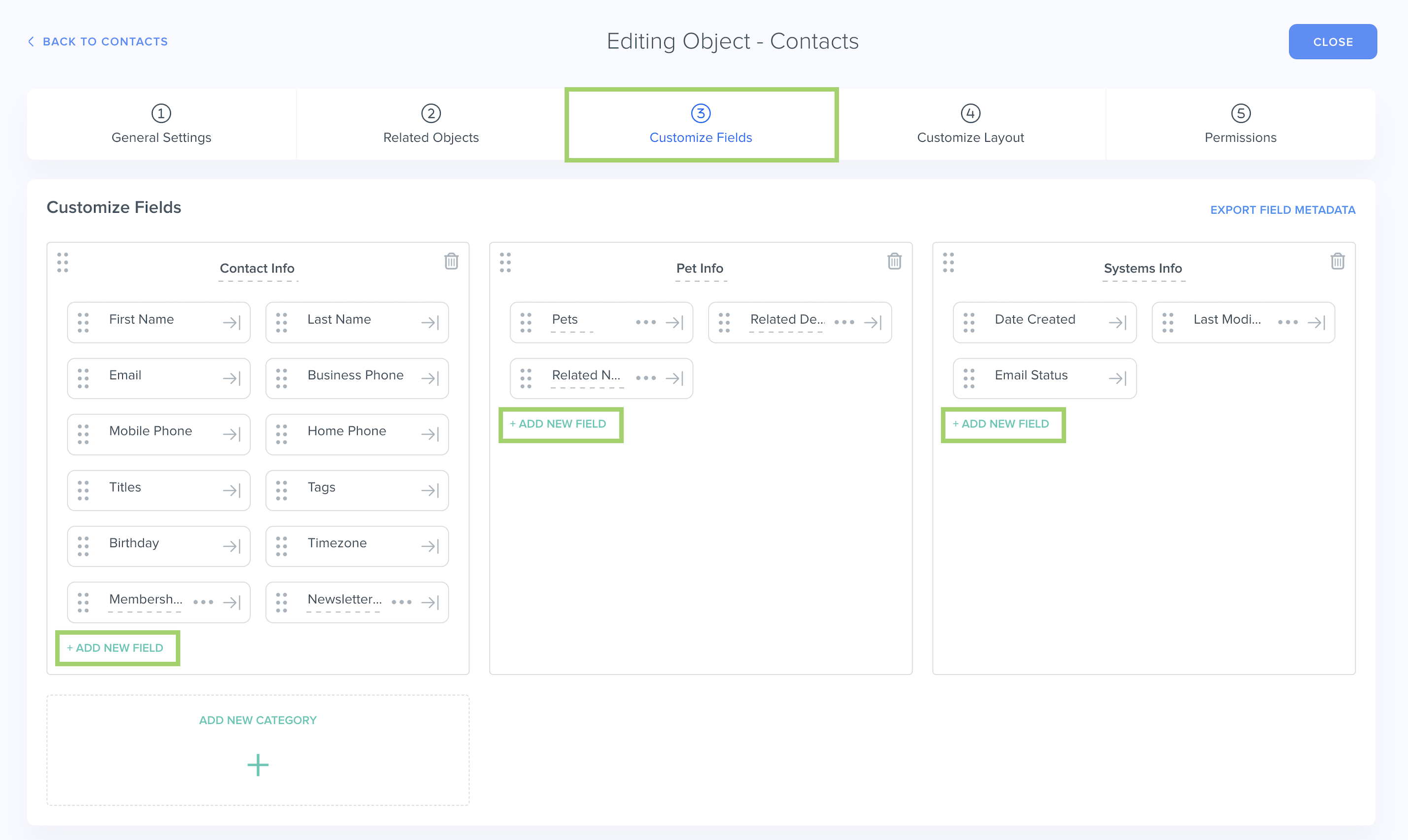Click the Export Field Metadata link
Screen dimensions: 1408x840
pos(1282,210)
